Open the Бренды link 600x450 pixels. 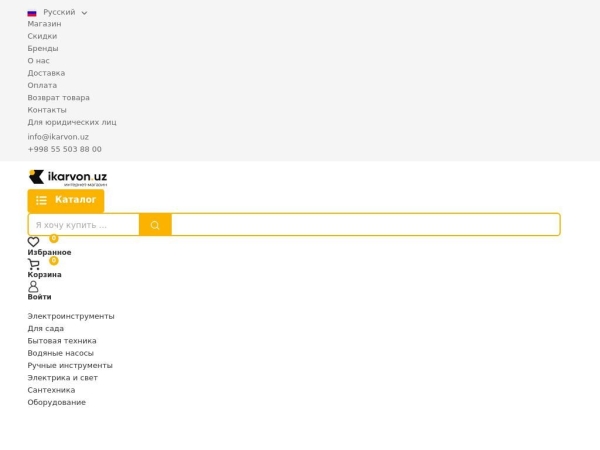coord(43,48)
